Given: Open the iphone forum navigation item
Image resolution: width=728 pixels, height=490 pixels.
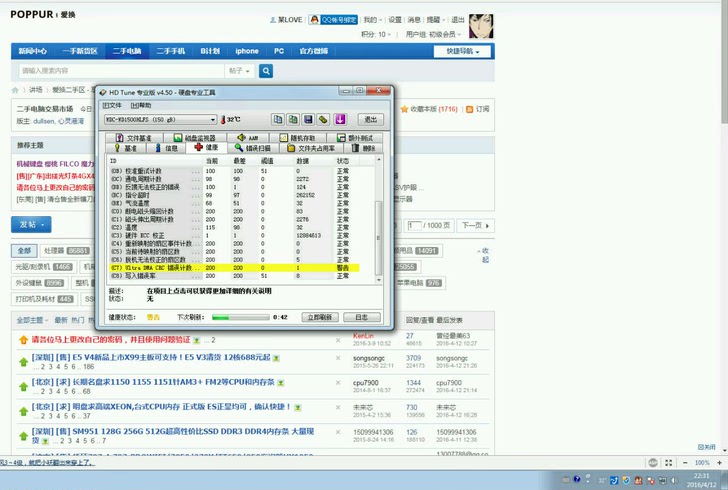Looking at the screenshot, I should click(x=247, y=51).
